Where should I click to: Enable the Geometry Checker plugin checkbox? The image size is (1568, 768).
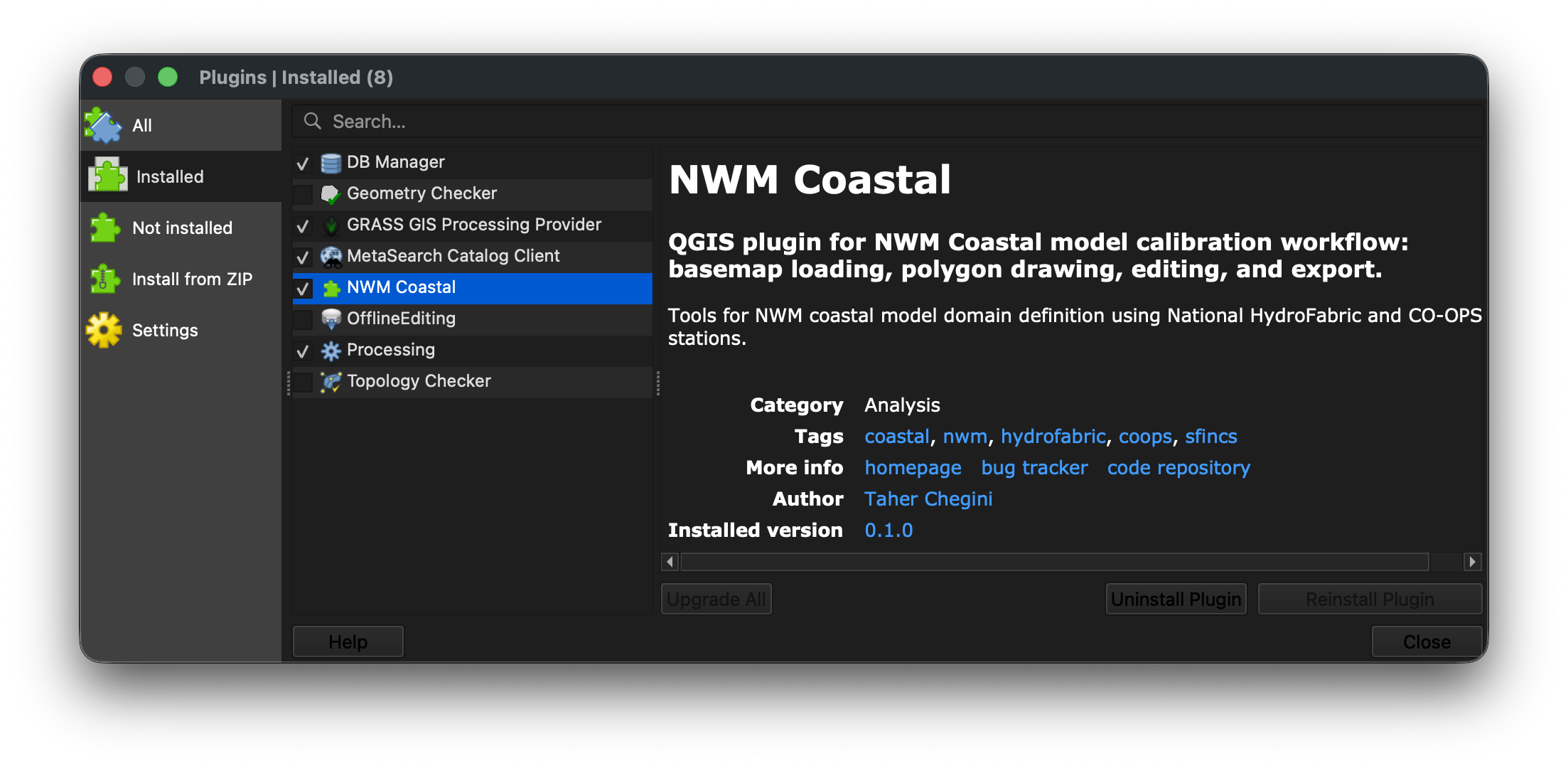coord(302,194)
